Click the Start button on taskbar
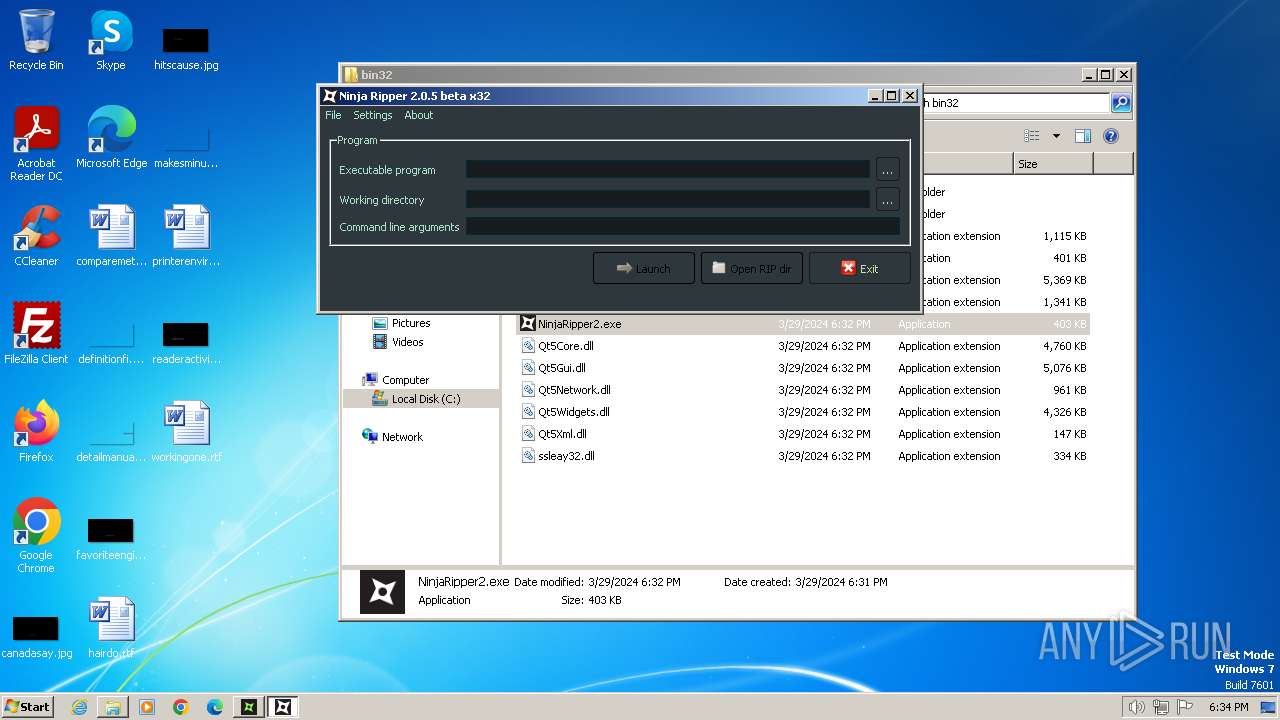 pos(27,706)
